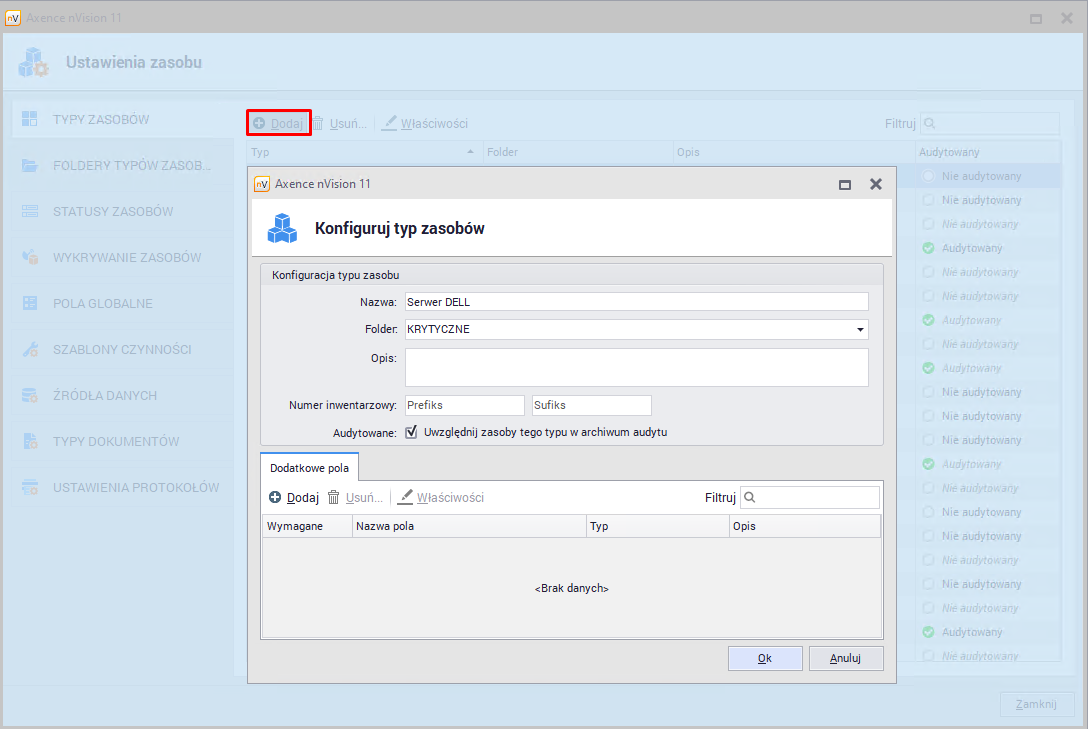This screenshot has height=729, width=1088.
Task: Open the Wykrywanie zasobów sidebar icon
Action: point(30,257)
